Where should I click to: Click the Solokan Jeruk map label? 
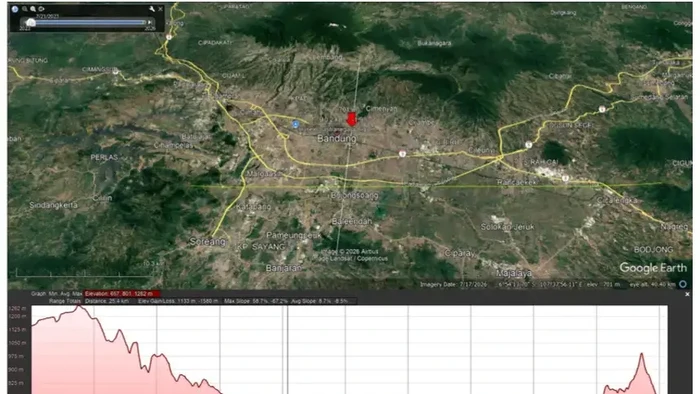[x=508, y=227]
